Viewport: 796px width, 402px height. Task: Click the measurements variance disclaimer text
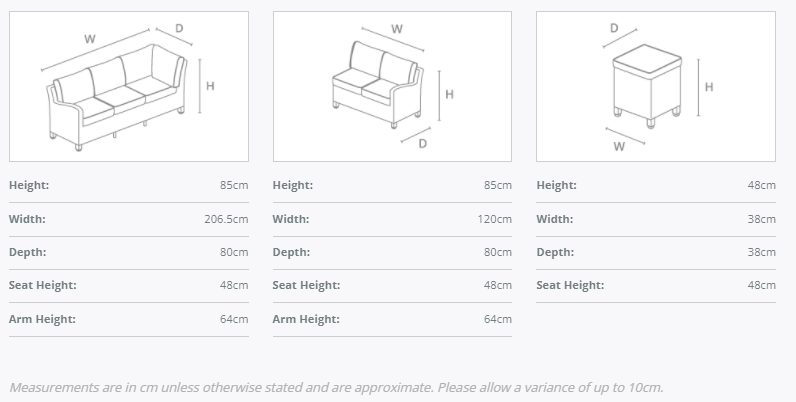336,387
